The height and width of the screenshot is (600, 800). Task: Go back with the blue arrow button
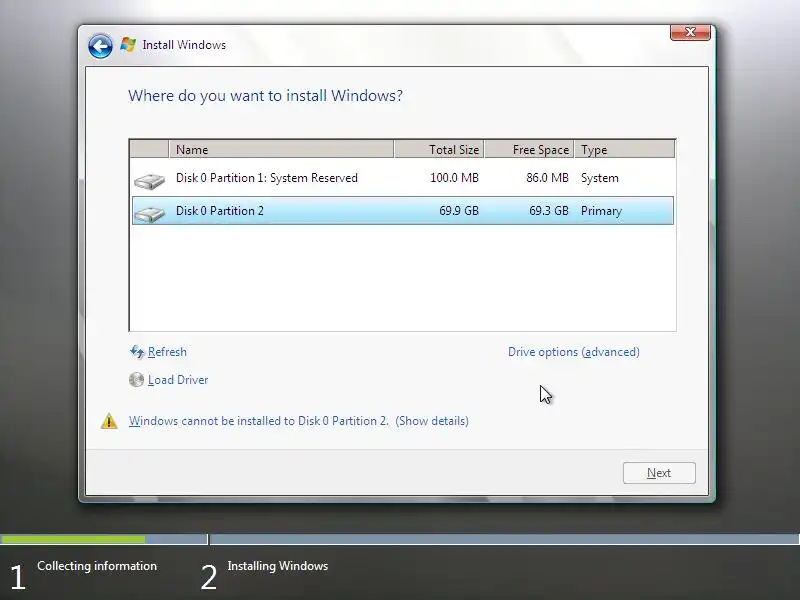(100, 46)
